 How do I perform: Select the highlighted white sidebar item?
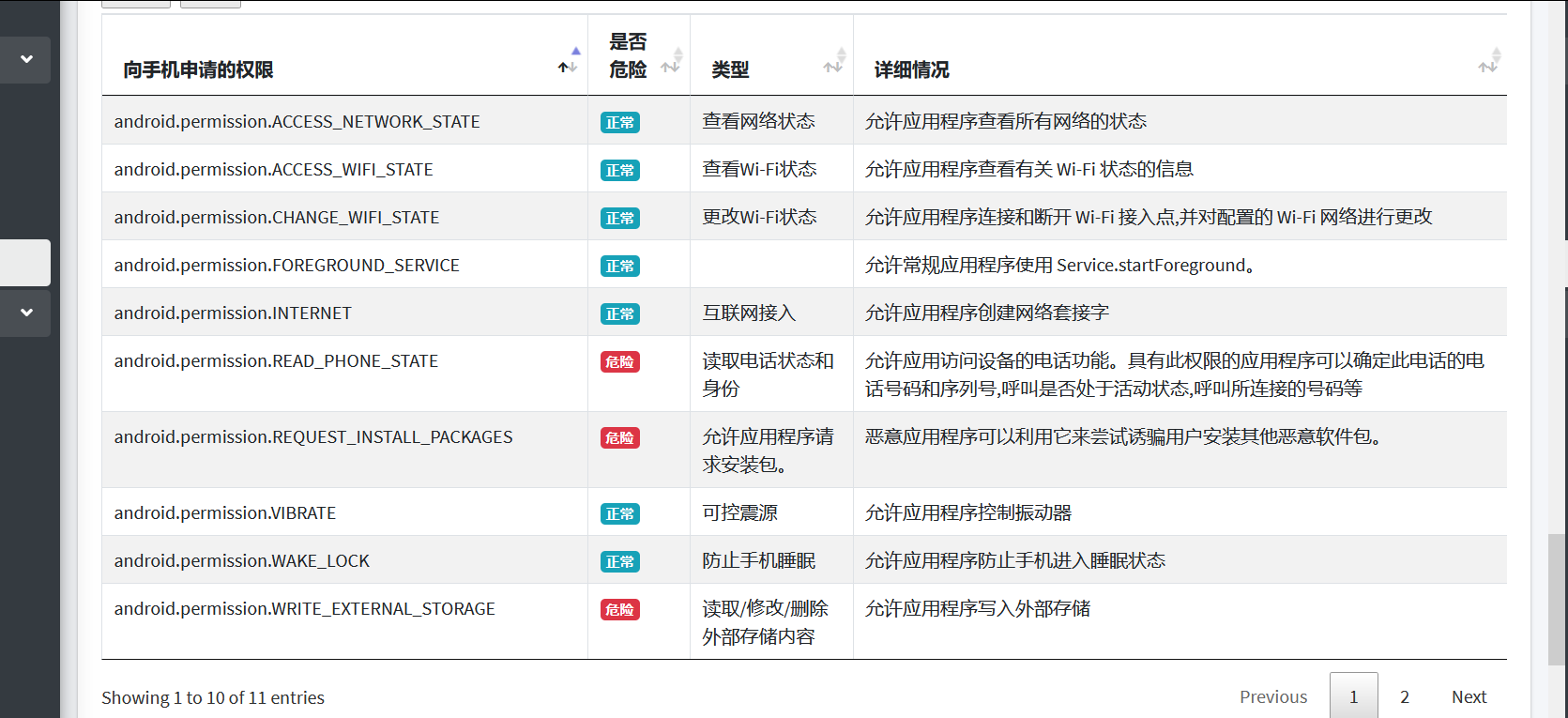pos(25,263)
